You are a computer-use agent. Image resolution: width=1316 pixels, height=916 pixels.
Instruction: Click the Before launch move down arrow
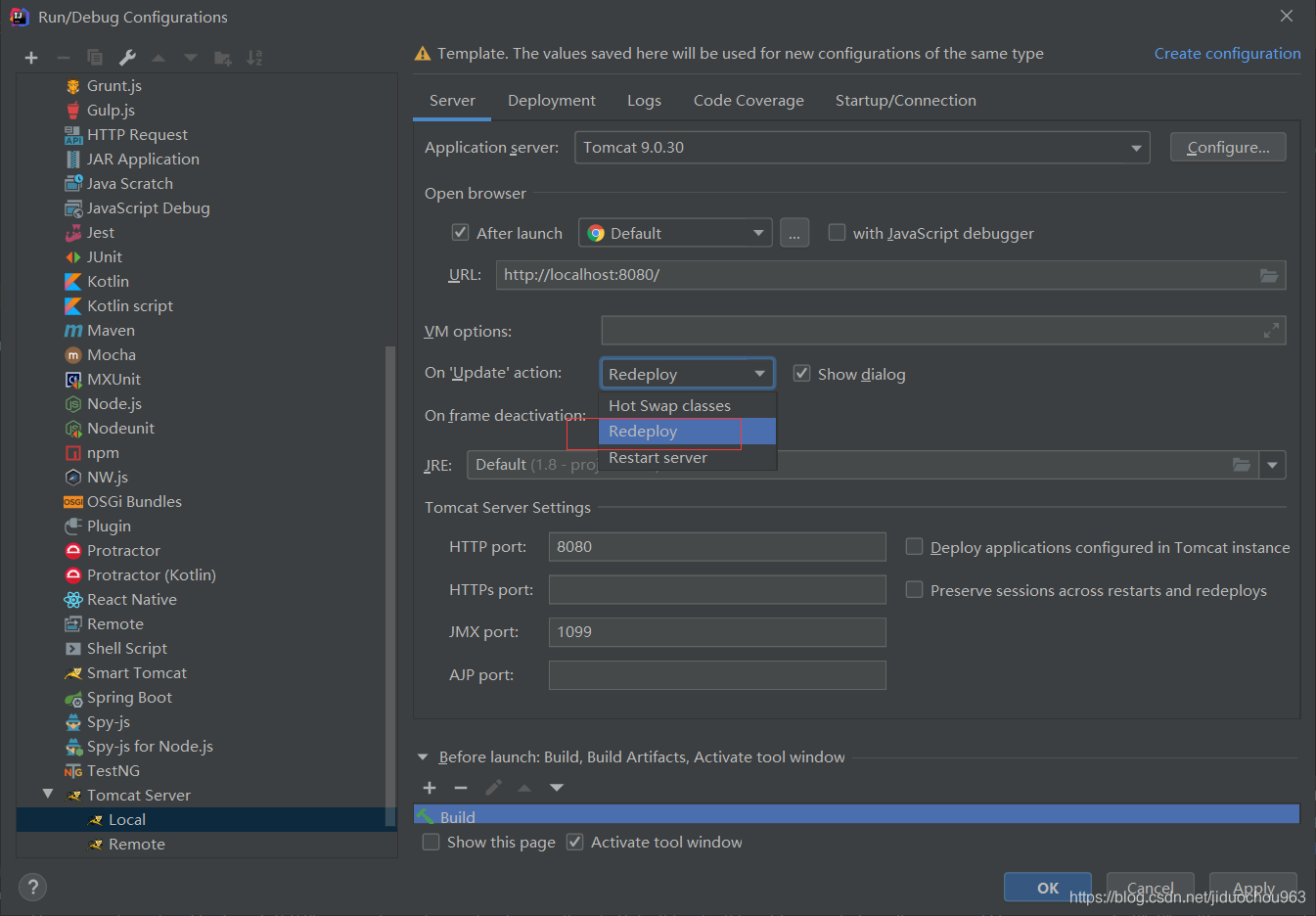(557, 788)
